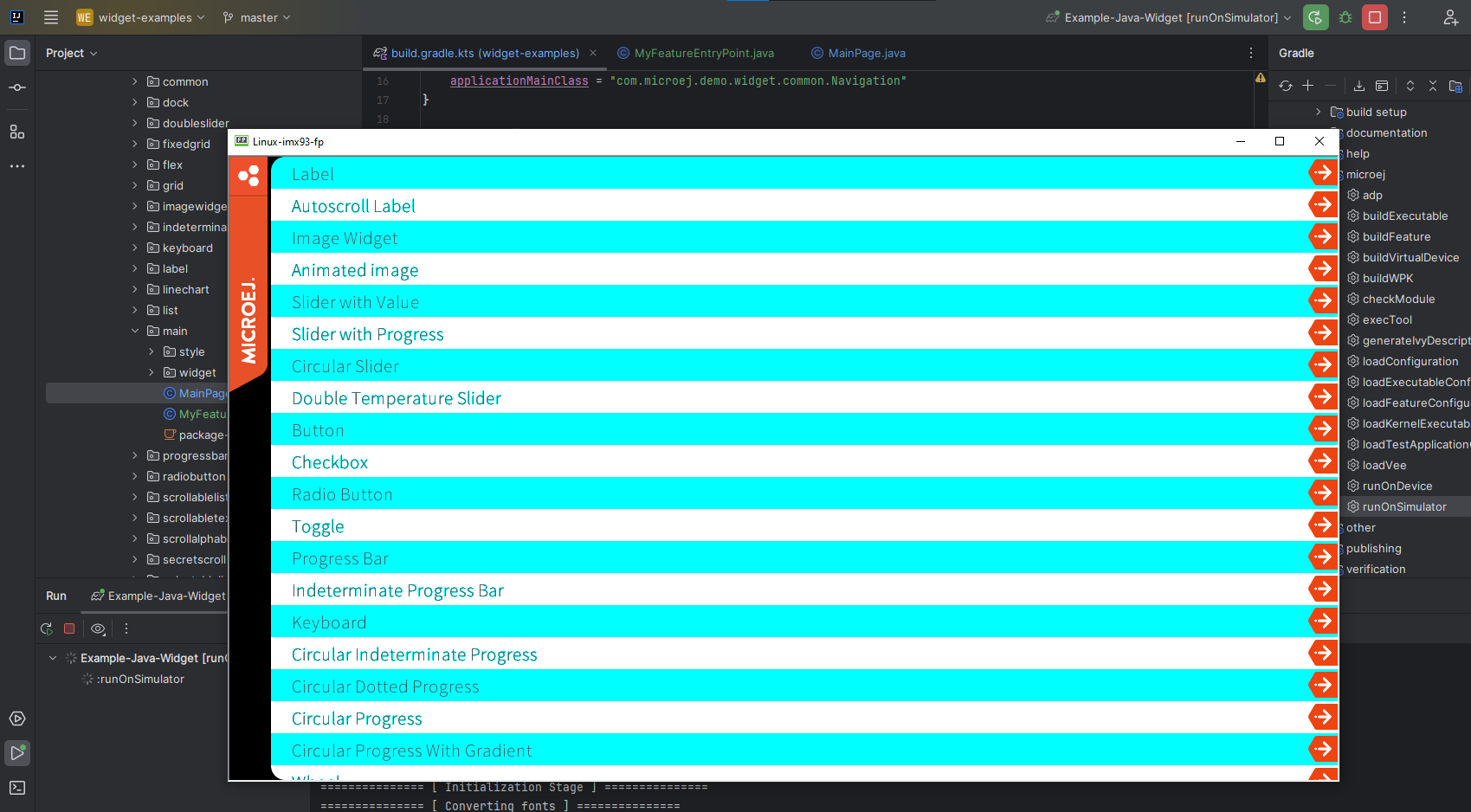
Task: Run the runOnSimulator task in the Gradle panel
Action: [1403, 506]
